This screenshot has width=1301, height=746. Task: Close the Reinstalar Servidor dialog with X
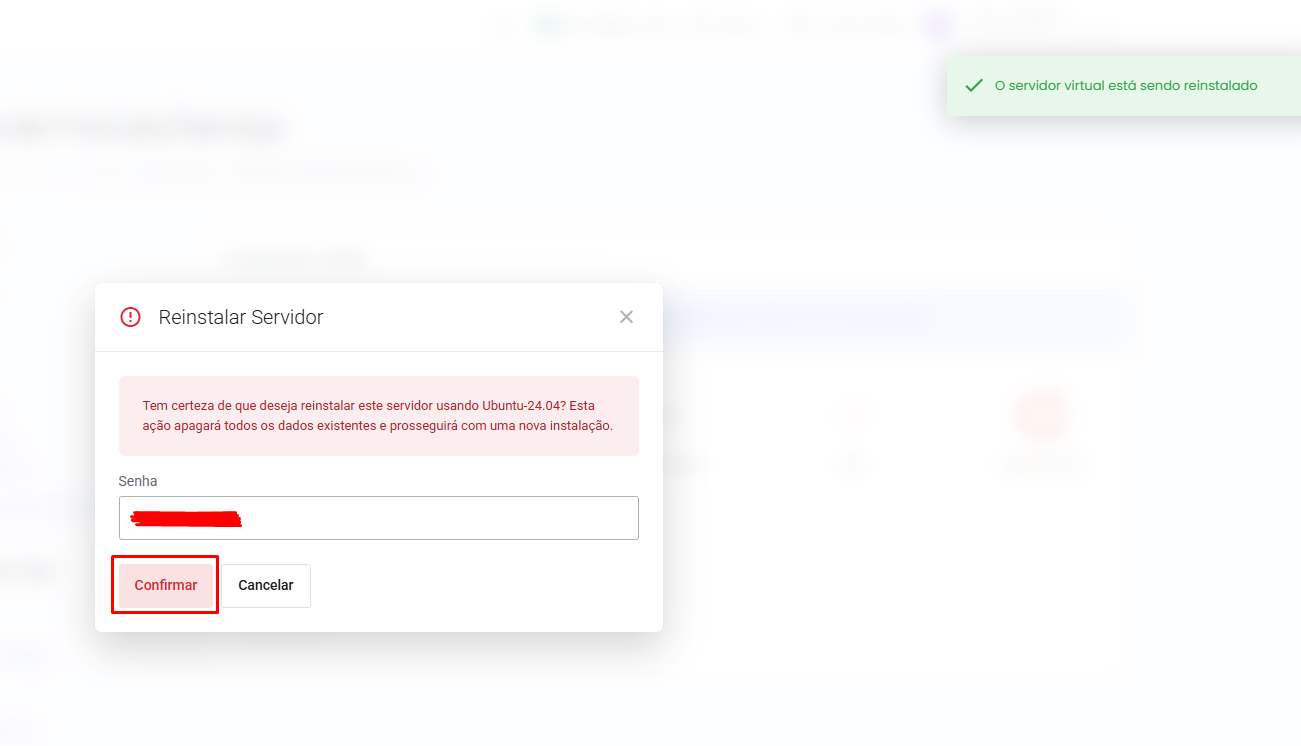(626, 317)
